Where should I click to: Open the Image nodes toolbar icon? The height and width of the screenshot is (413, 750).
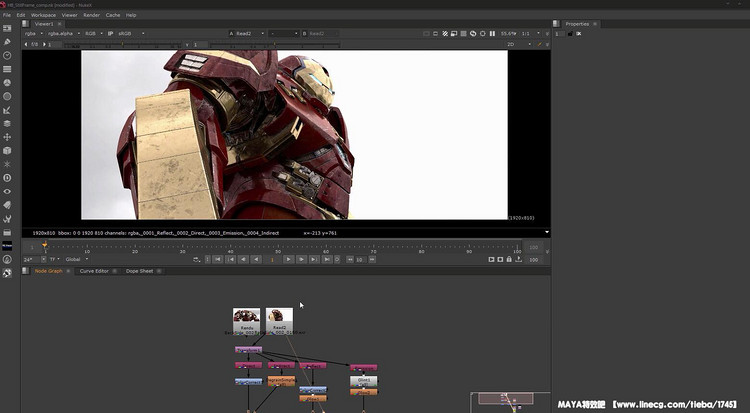point(8,28)
